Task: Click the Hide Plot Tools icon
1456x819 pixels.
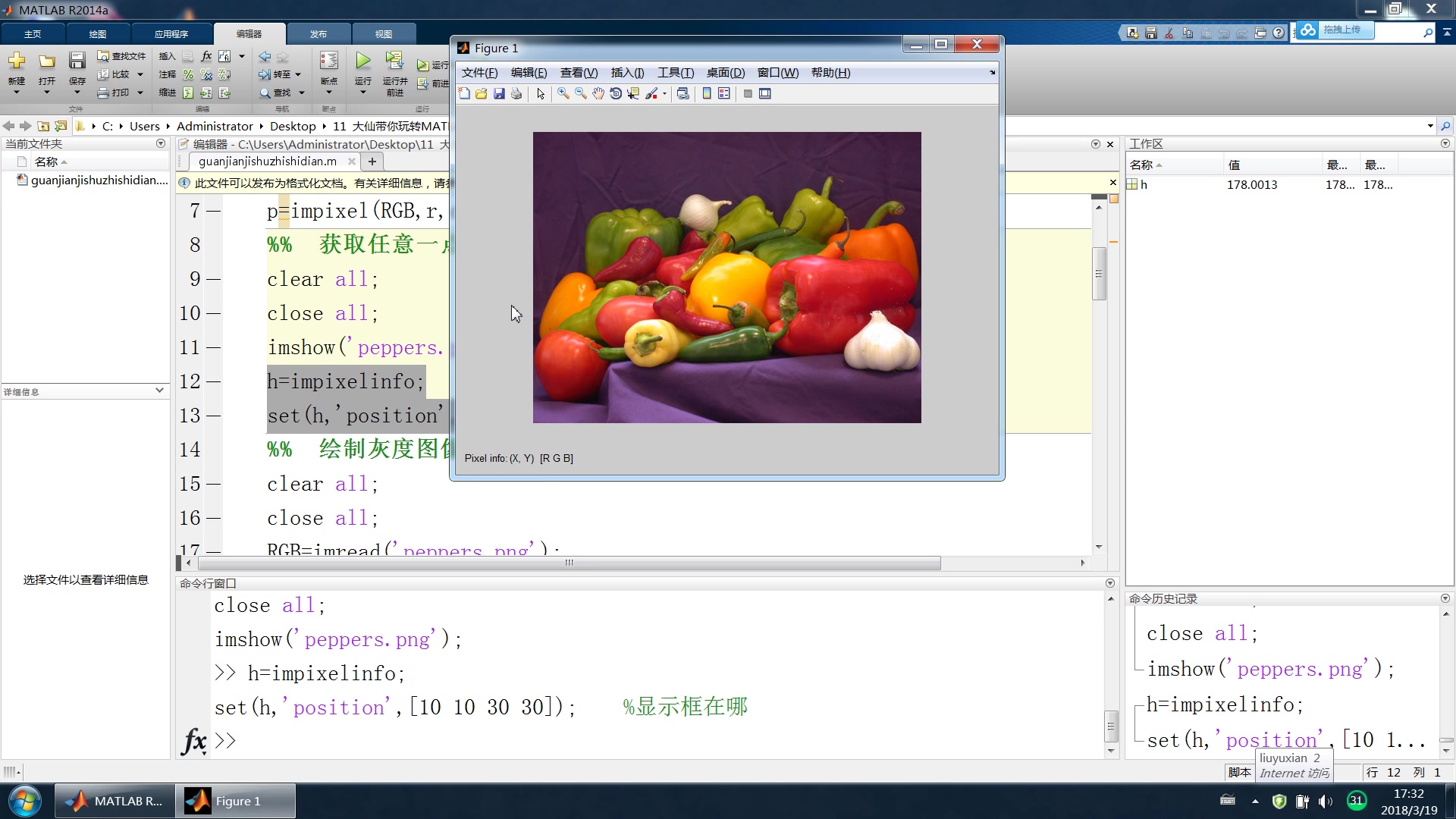Action: click(x=748, y=93)
